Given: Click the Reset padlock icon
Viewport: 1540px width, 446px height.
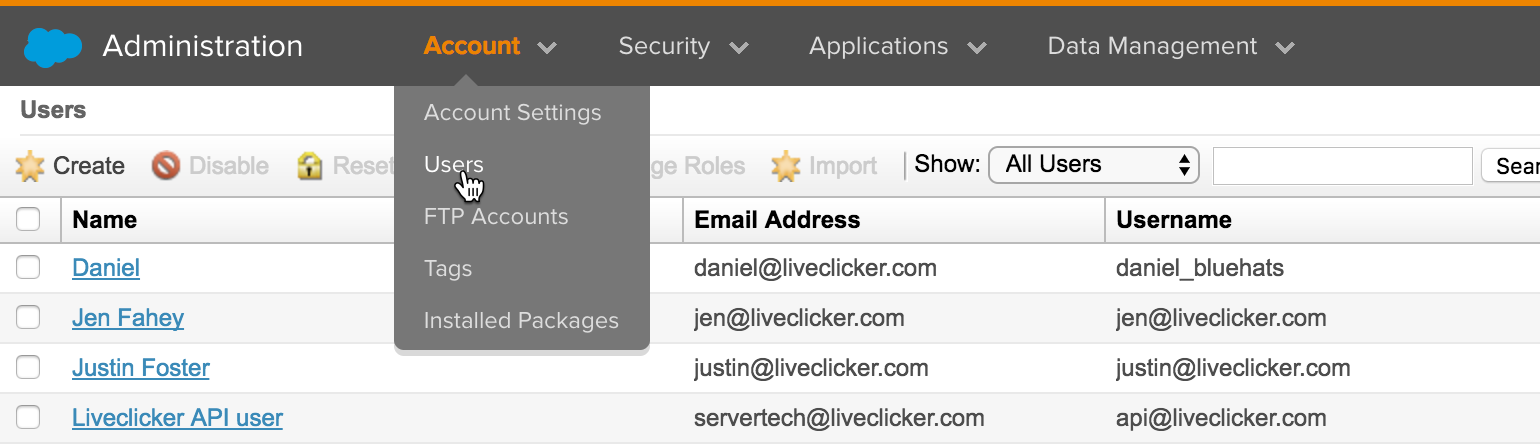Looking at the screenshot, I should pyautogui.click(x=310, y=166).
